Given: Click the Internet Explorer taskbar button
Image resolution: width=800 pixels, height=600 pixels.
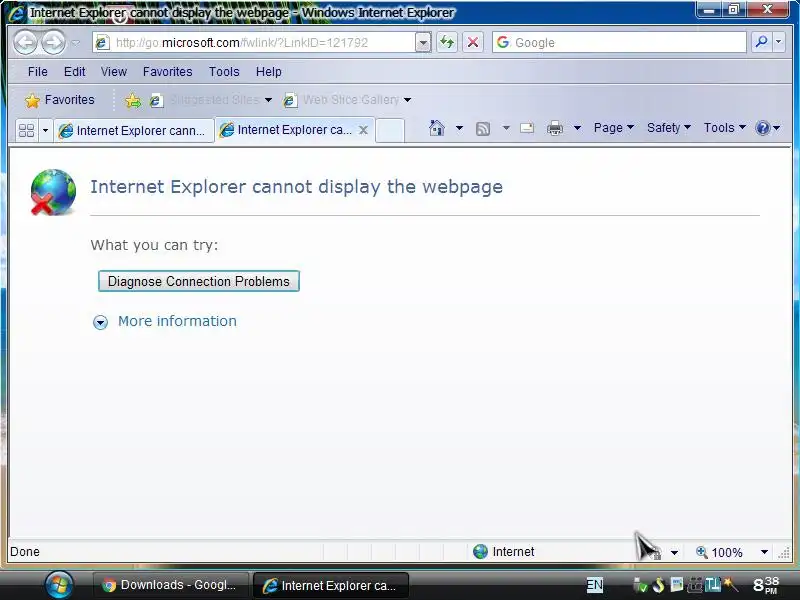Looking at the screenshot, I should point(331,585).
